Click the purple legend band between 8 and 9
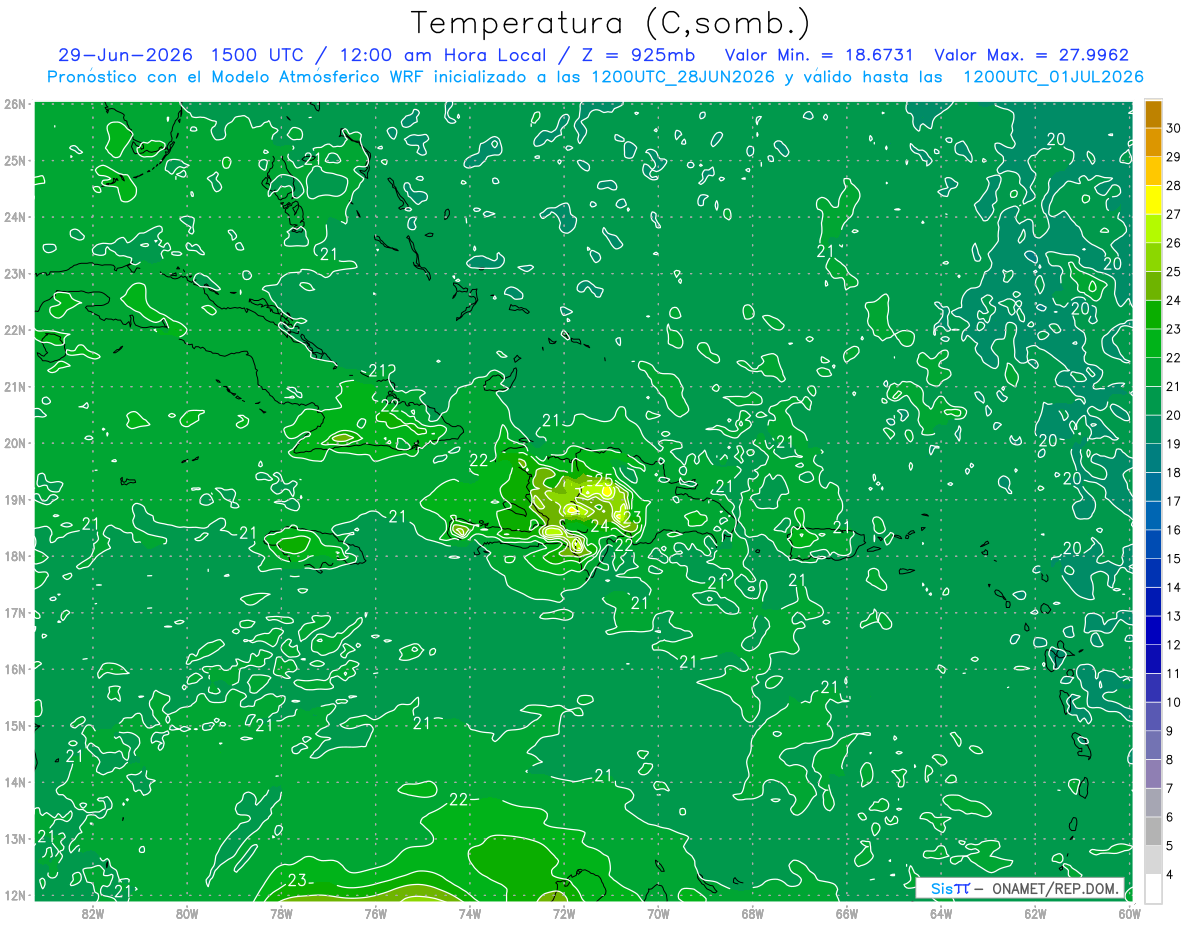 pos(1153,745)
